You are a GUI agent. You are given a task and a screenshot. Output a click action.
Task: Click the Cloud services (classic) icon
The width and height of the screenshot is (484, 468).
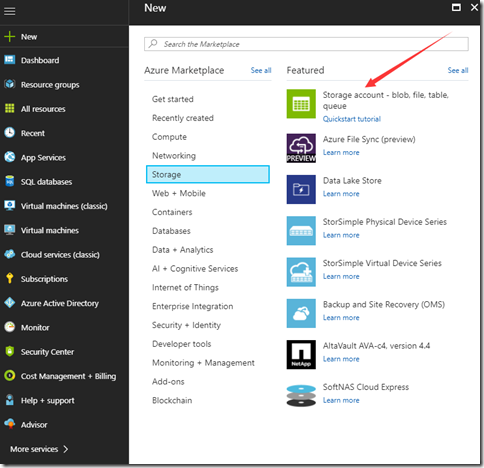[x=10, y=254]
